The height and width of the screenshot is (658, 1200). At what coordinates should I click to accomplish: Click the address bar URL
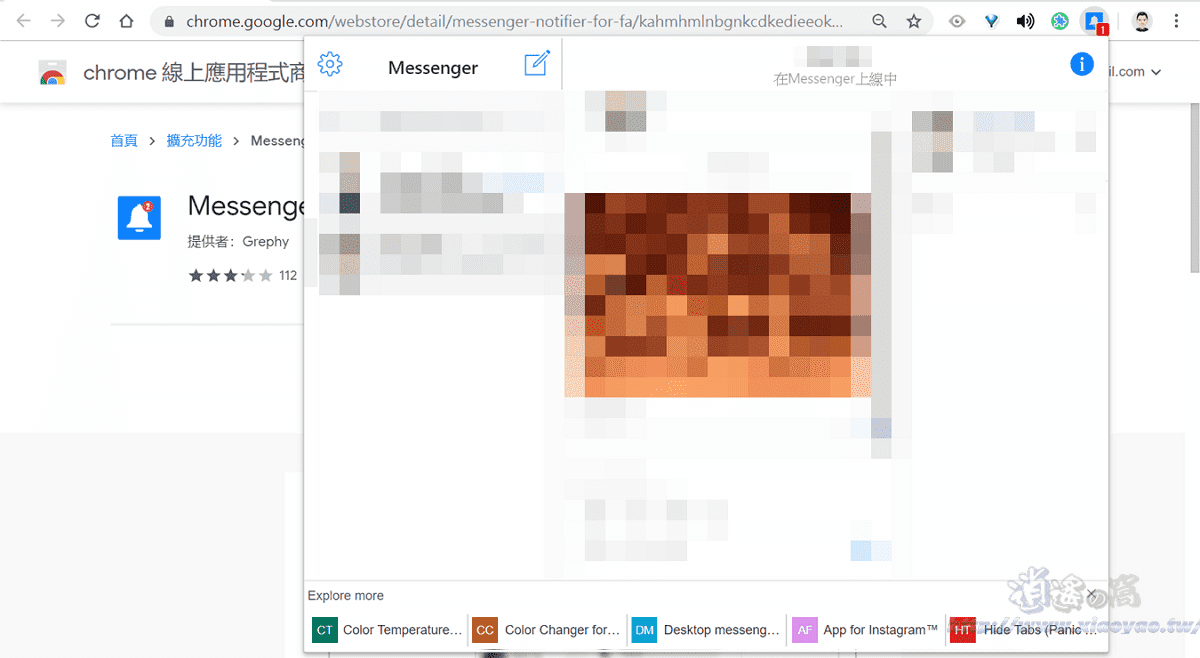514,20
